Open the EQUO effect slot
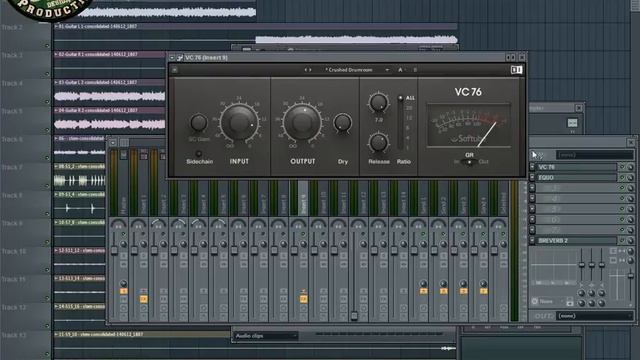This screenshot has height=360, width=640. (x=576, y=178)
